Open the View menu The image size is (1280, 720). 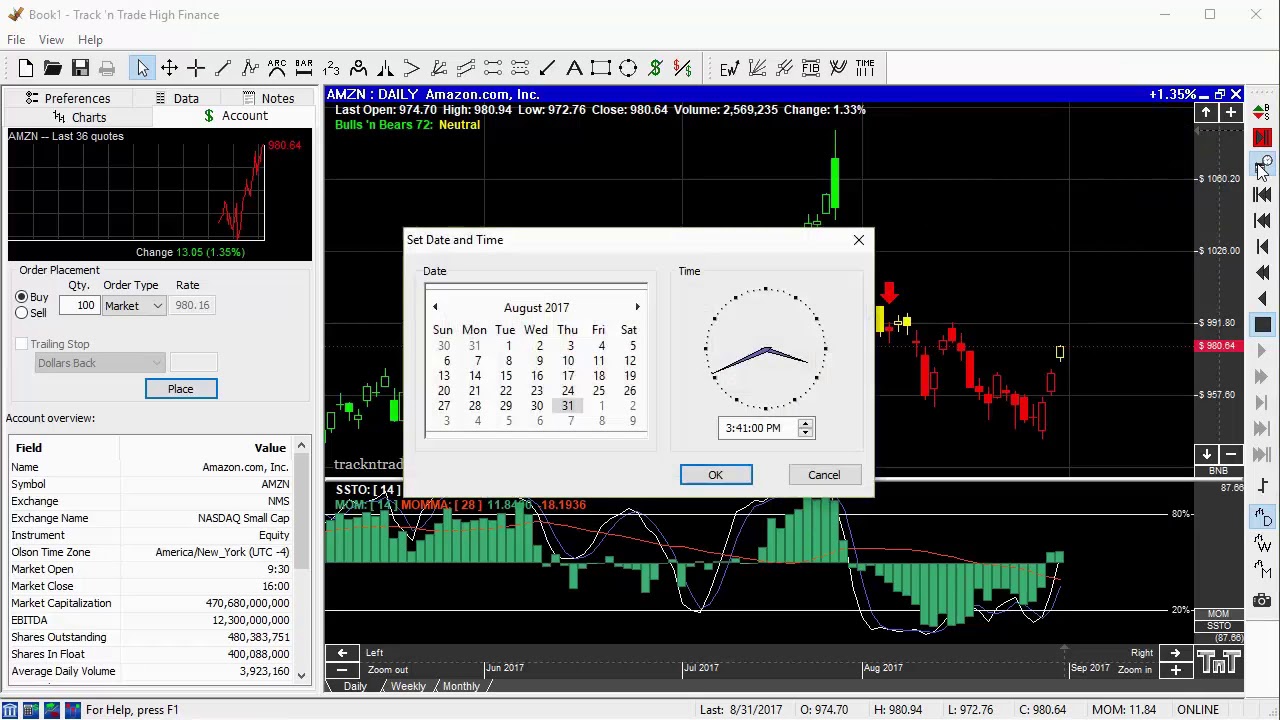click(51, 40)
